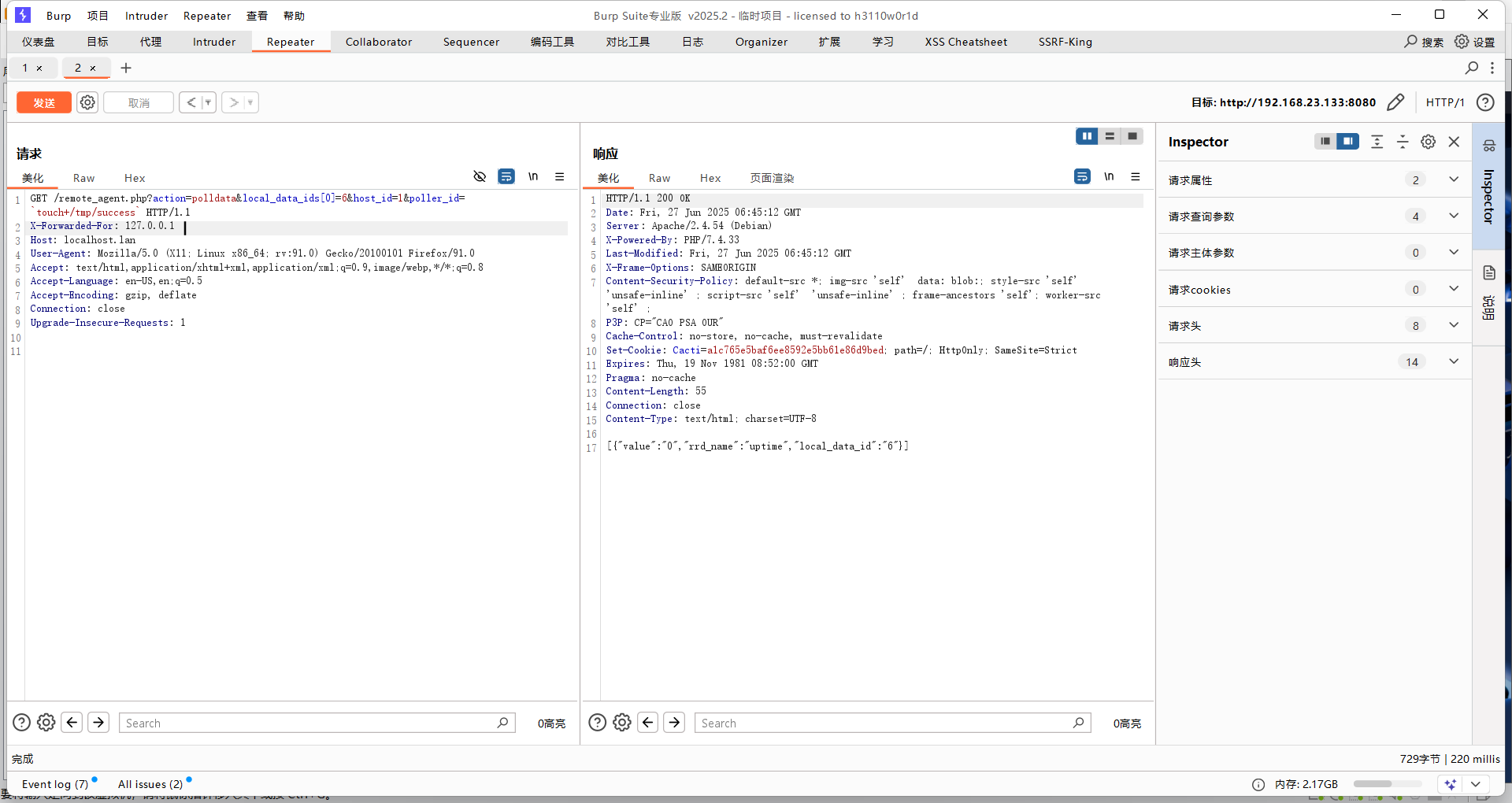
Task: Open response panel hamburger menu
Action: tap(1136, 176)
